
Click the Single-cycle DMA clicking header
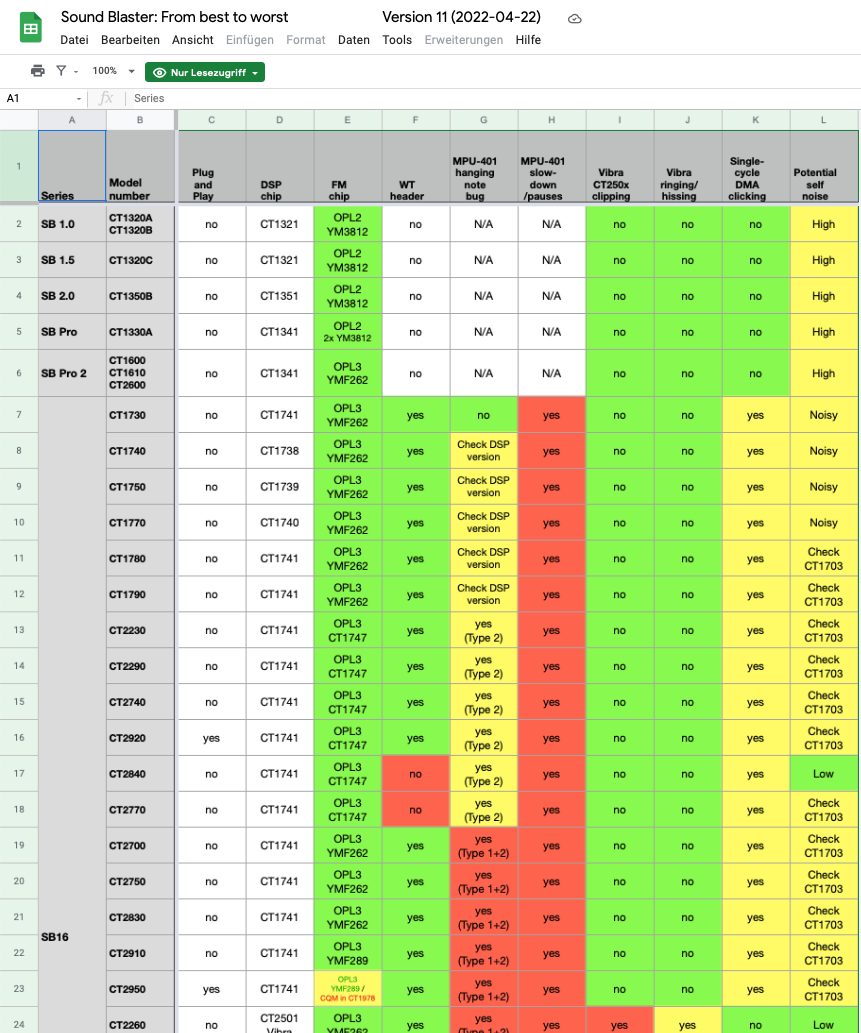click(756, 166)
